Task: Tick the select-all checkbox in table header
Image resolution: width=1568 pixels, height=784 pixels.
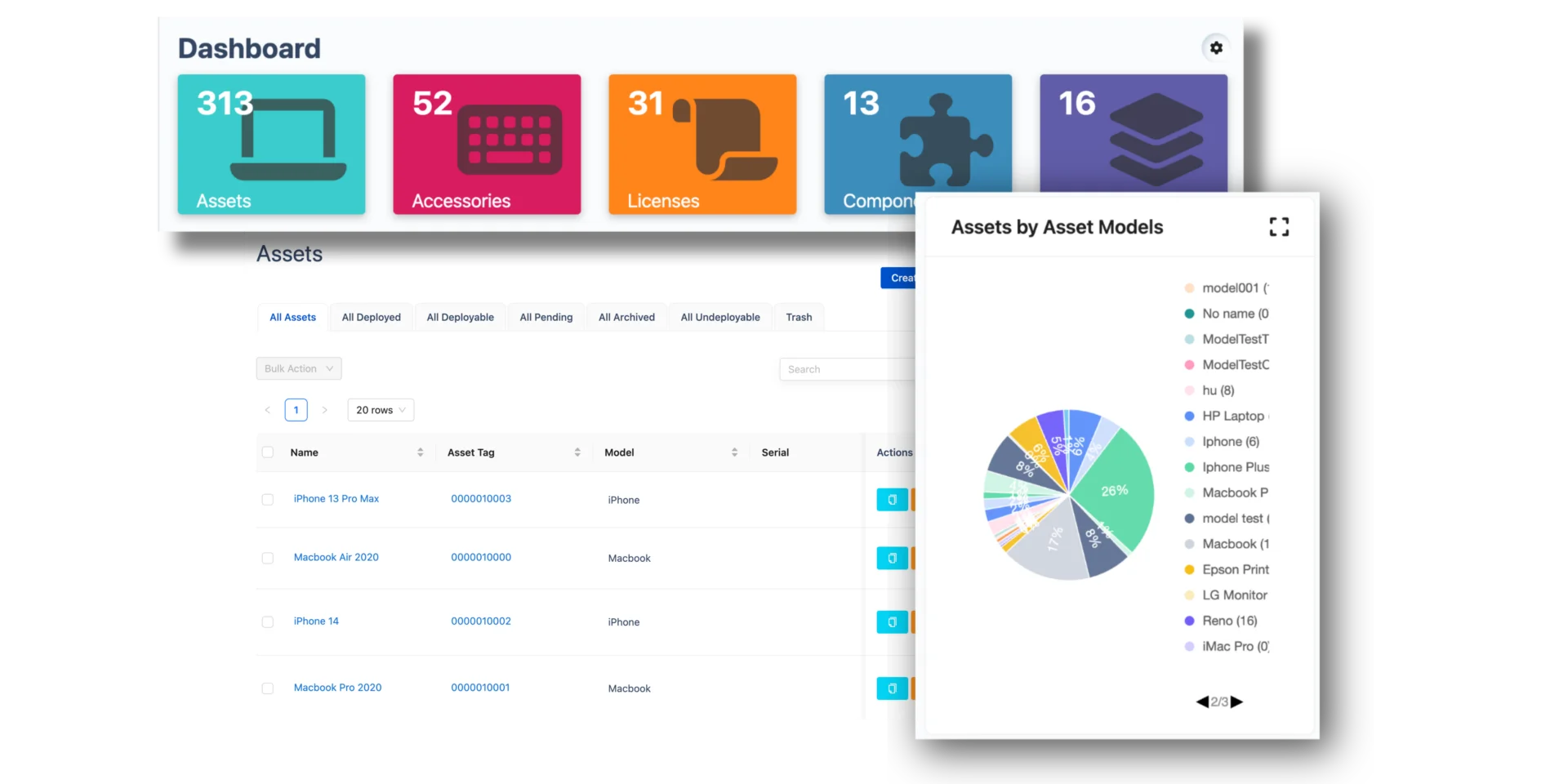Action: [268, 452]
